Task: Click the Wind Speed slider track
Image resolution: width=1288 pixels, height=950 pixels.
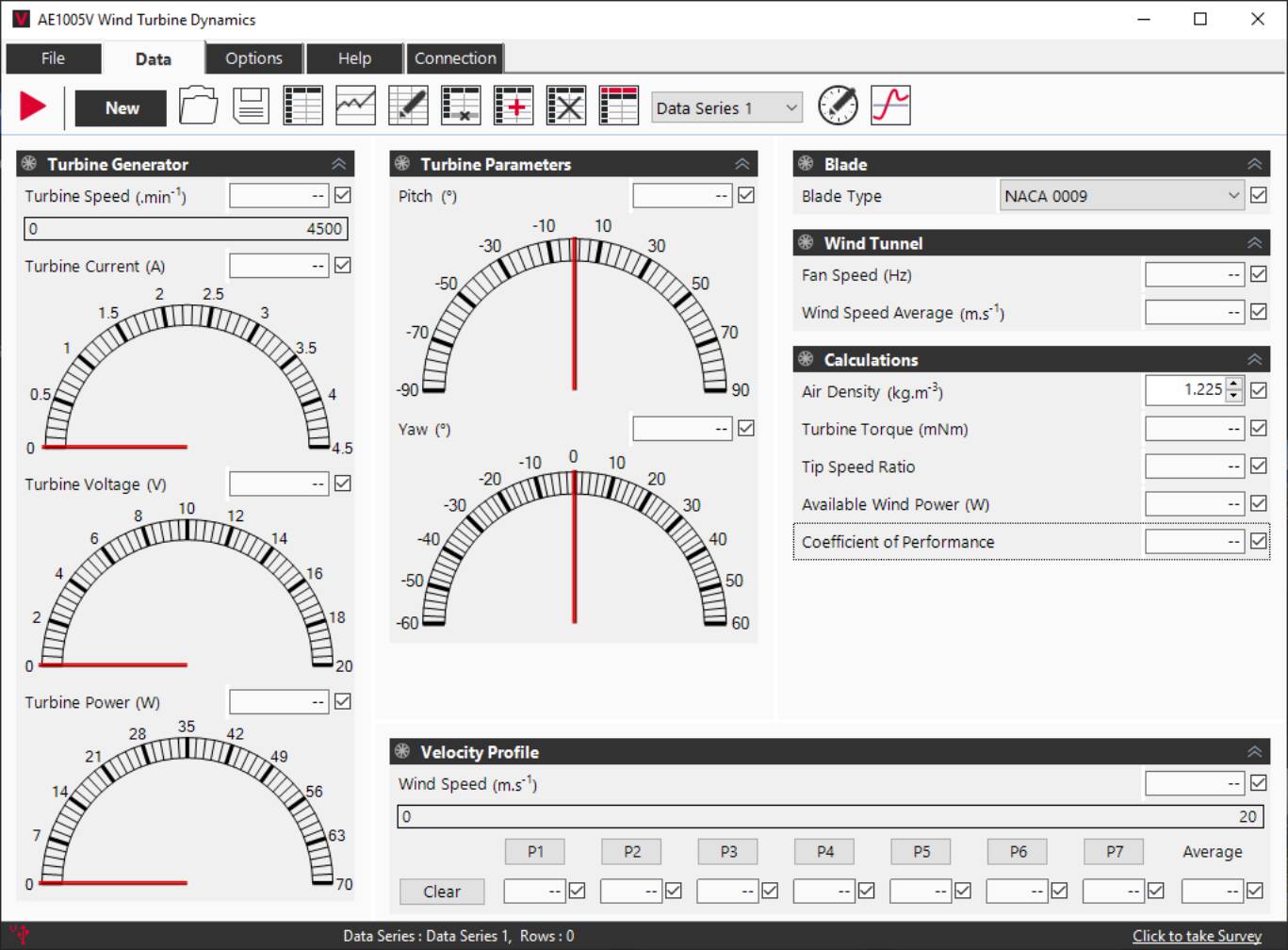Action: [829, 816]
